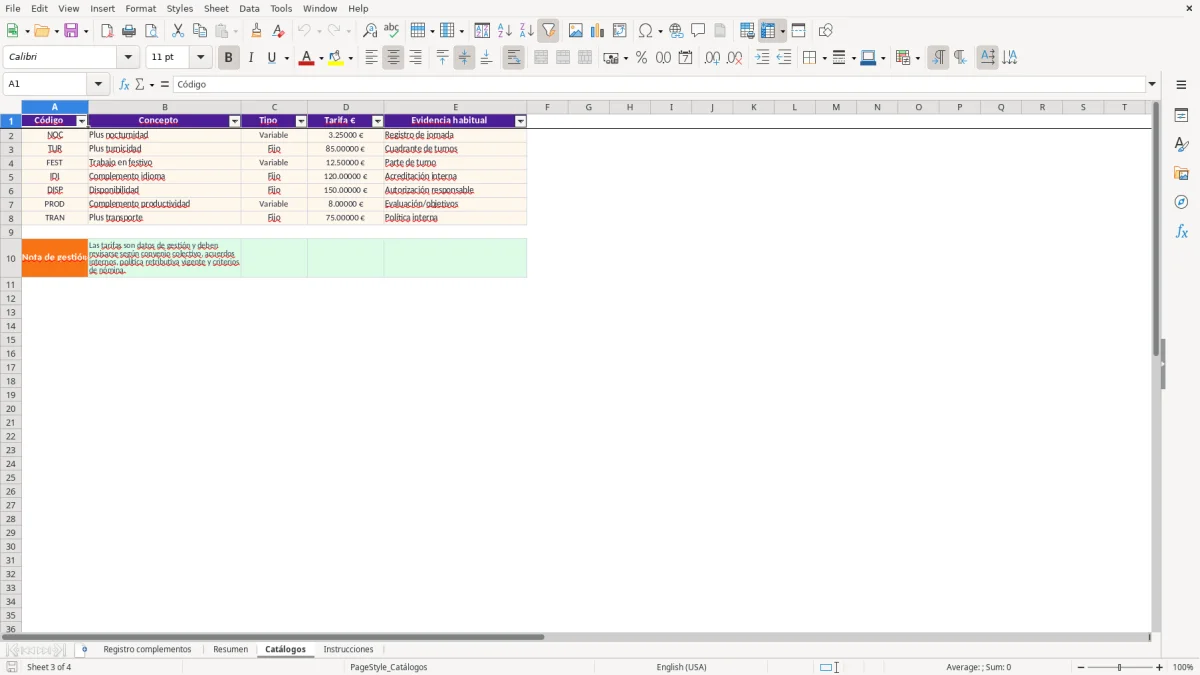Open the Data menu
The image size is (1200, 675).
[x=249, y=8]
